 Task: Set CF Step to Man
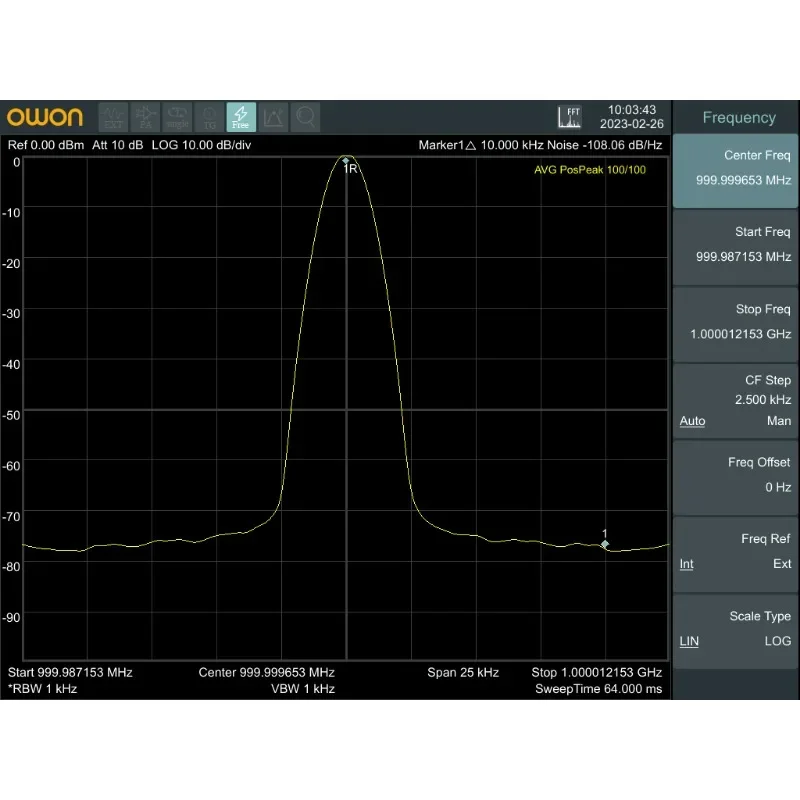[x=778, y=421]
